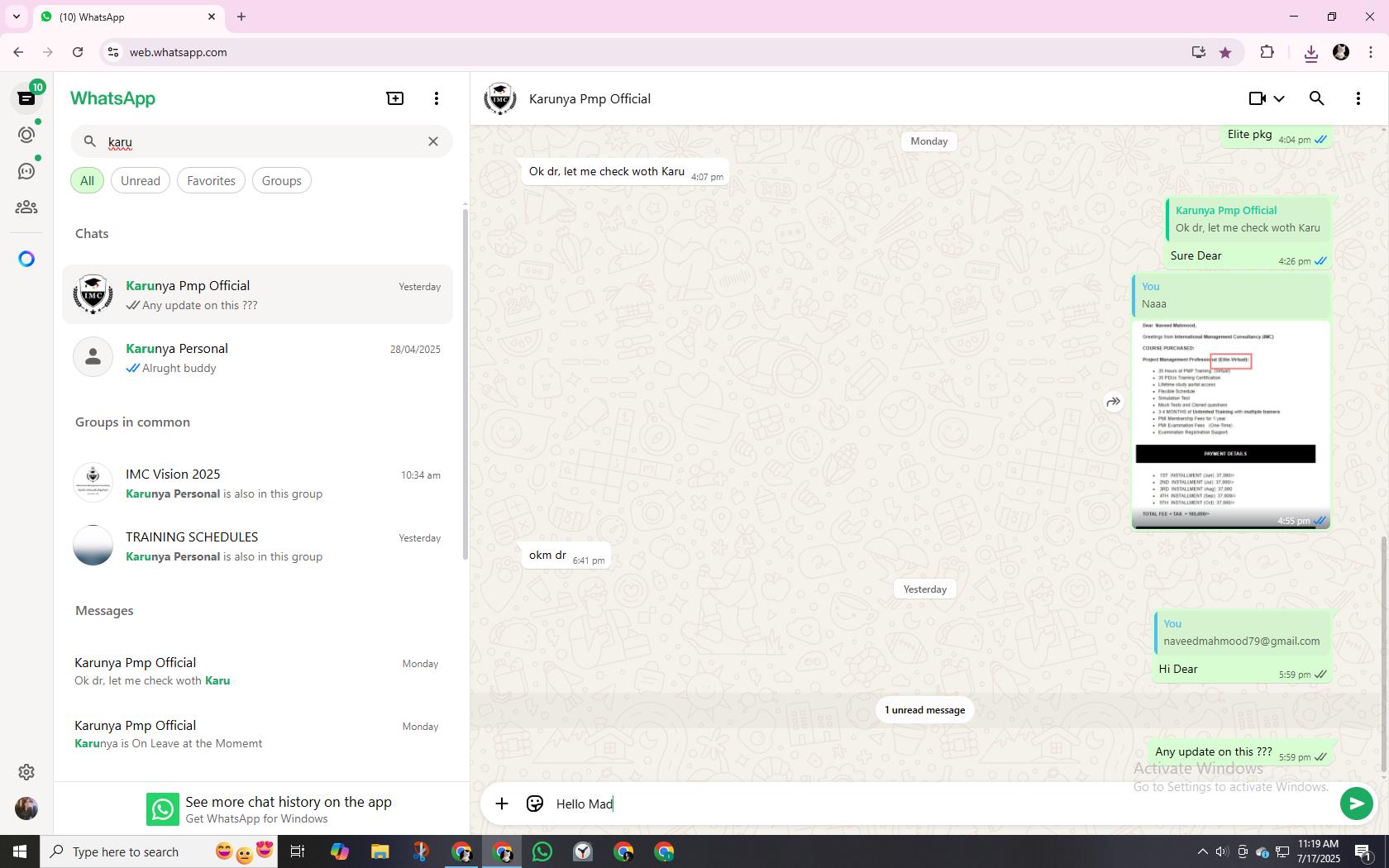Open Windows Start menu

pos(20,851)
